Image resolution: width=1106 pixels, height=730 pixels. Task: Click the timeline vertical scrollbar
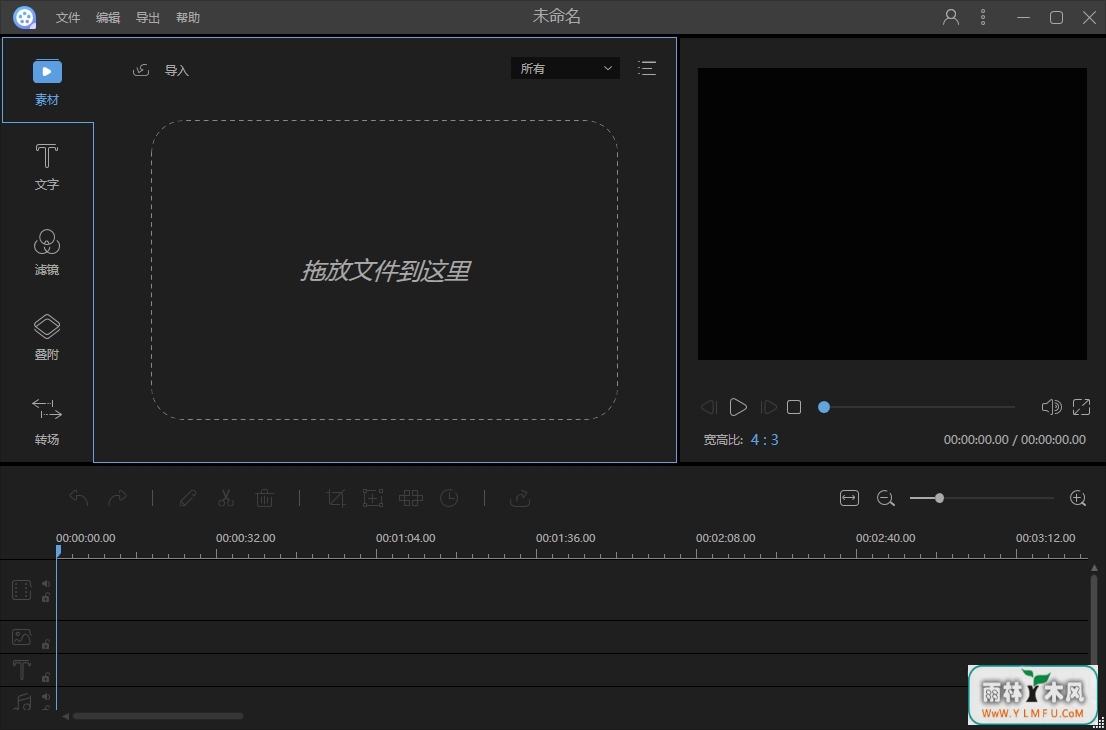click(1094, 621)
